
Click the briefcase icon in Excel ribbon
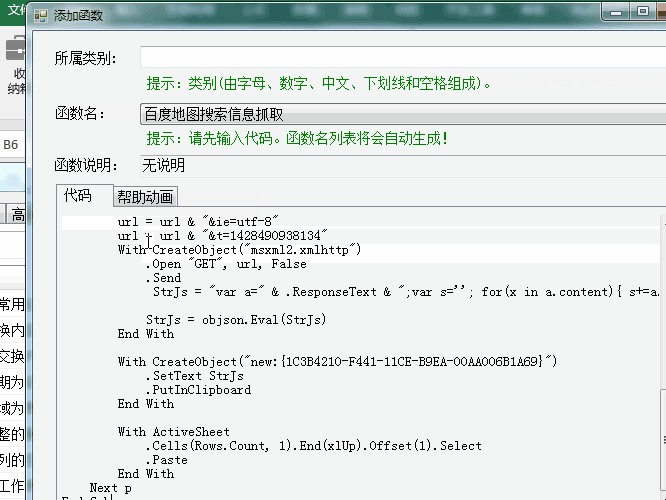click(x=16, y=48)
